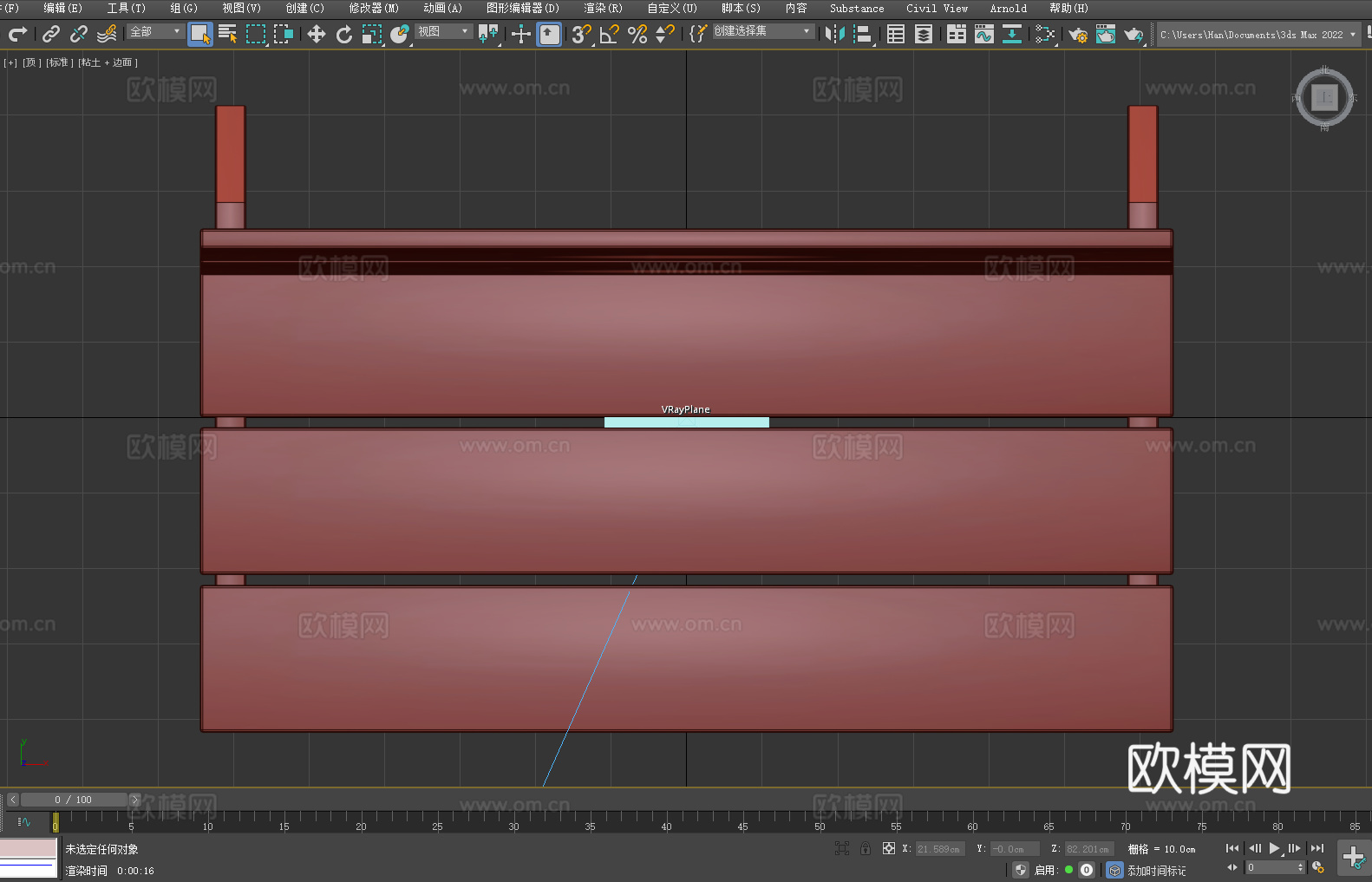1372x882 pixels.
Task: Click the Use Pivot Point Center icon
Action: [489, 34]
